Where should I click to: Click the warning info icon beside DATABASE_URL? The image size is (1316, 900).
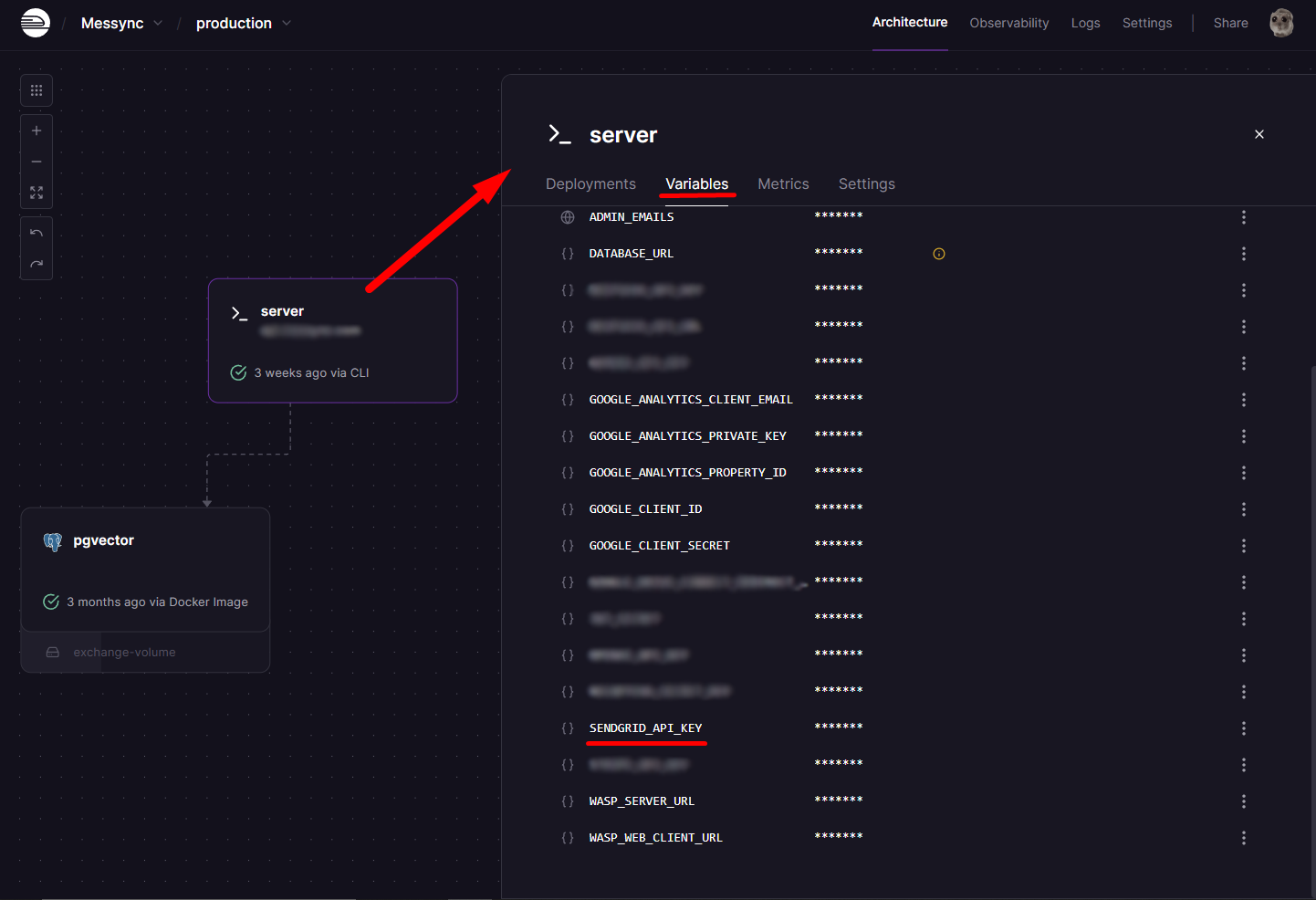click(939, 254)
